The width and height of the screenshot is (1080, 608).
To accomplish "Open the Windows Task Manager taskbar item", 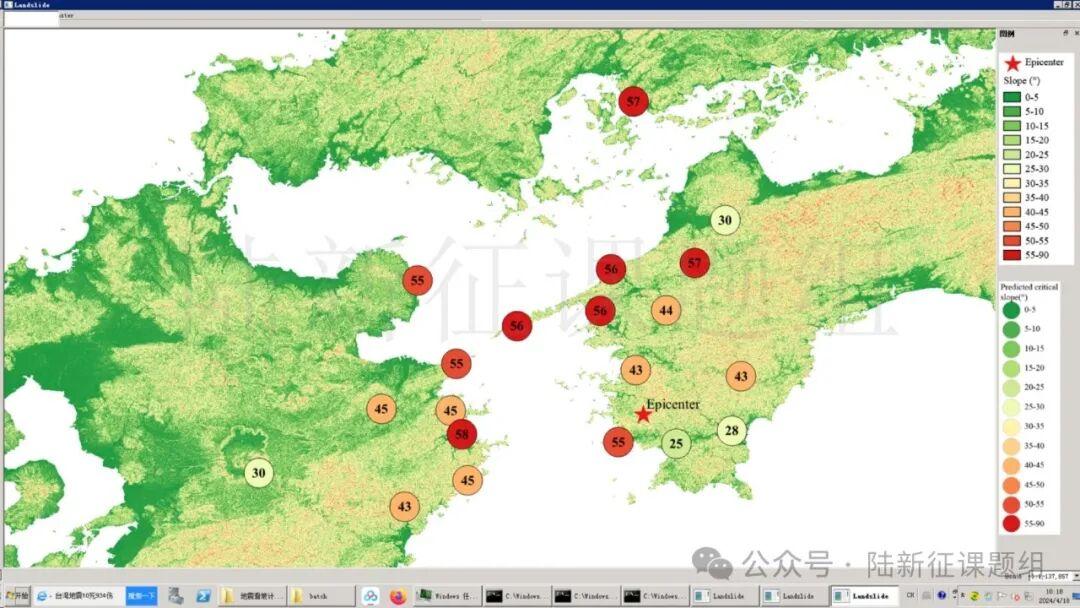I will tap(446, 596).
